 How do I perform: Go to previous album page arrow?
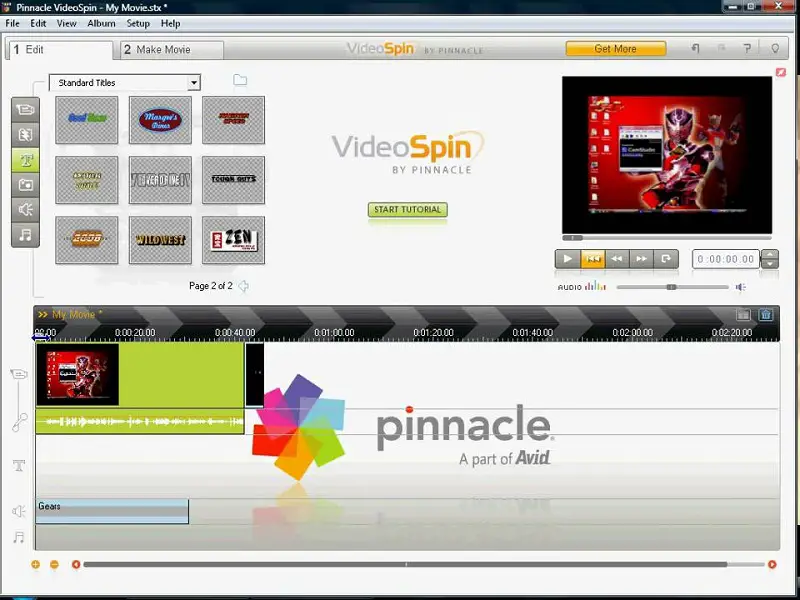pyautogui.click(x=244, y=286)
